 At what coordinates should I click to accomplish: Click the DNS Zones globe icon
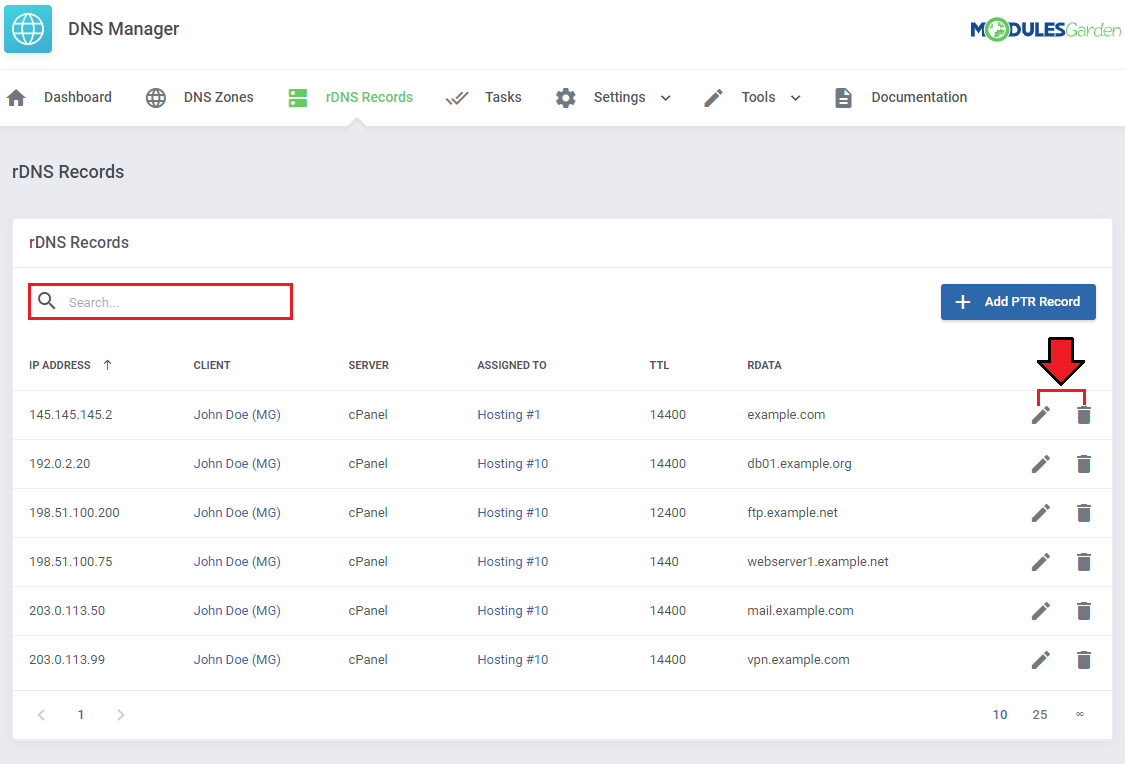(156, 98)
